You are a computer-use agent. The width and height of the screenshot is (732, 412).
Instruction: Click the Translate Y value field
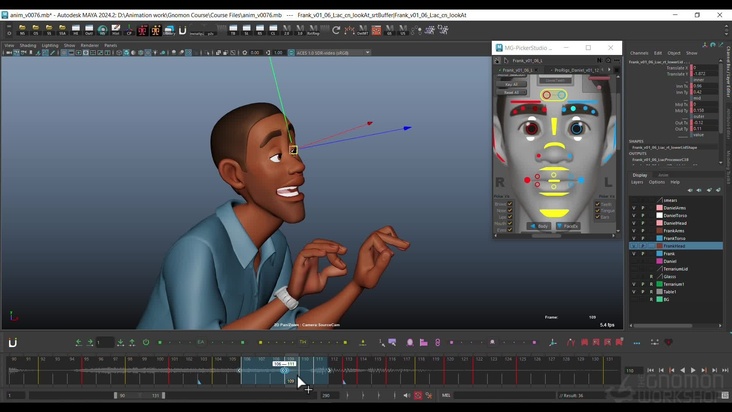coord(705,74)
